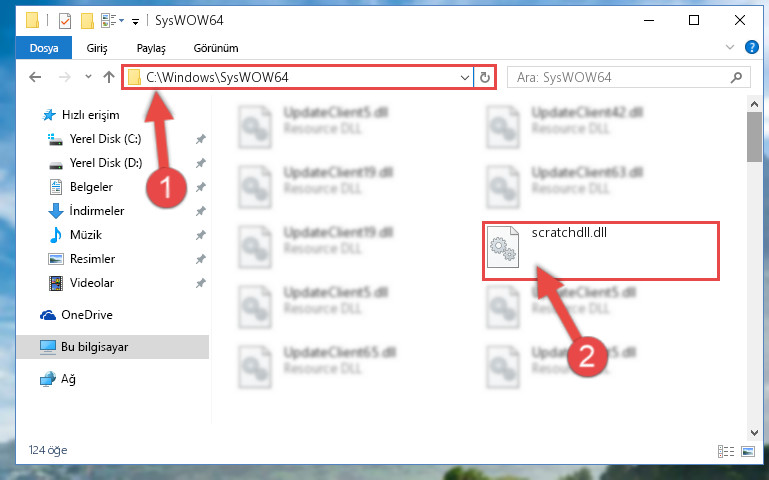Image resolution: width=769 pixels, height=480 pixels.
Task: Click the Properties icon in title bar
Action: coord(65,21)
